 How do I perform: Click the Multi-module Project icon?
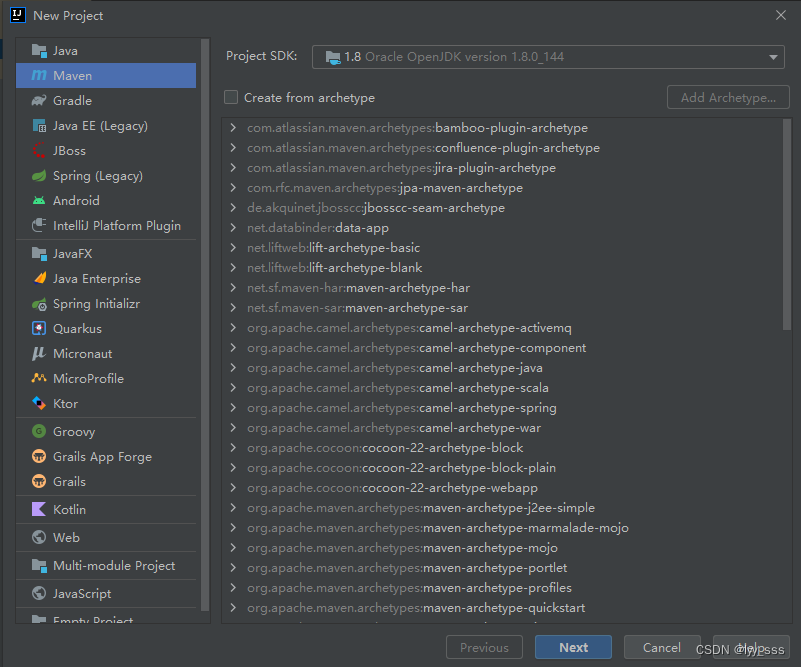click(39, 565)
